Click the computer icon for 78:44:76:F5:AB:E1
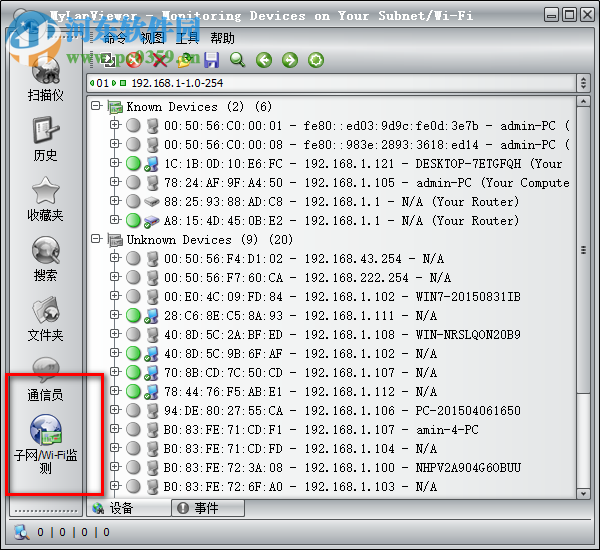The height and width of the screenshot is (550, 600). point(152,392)
